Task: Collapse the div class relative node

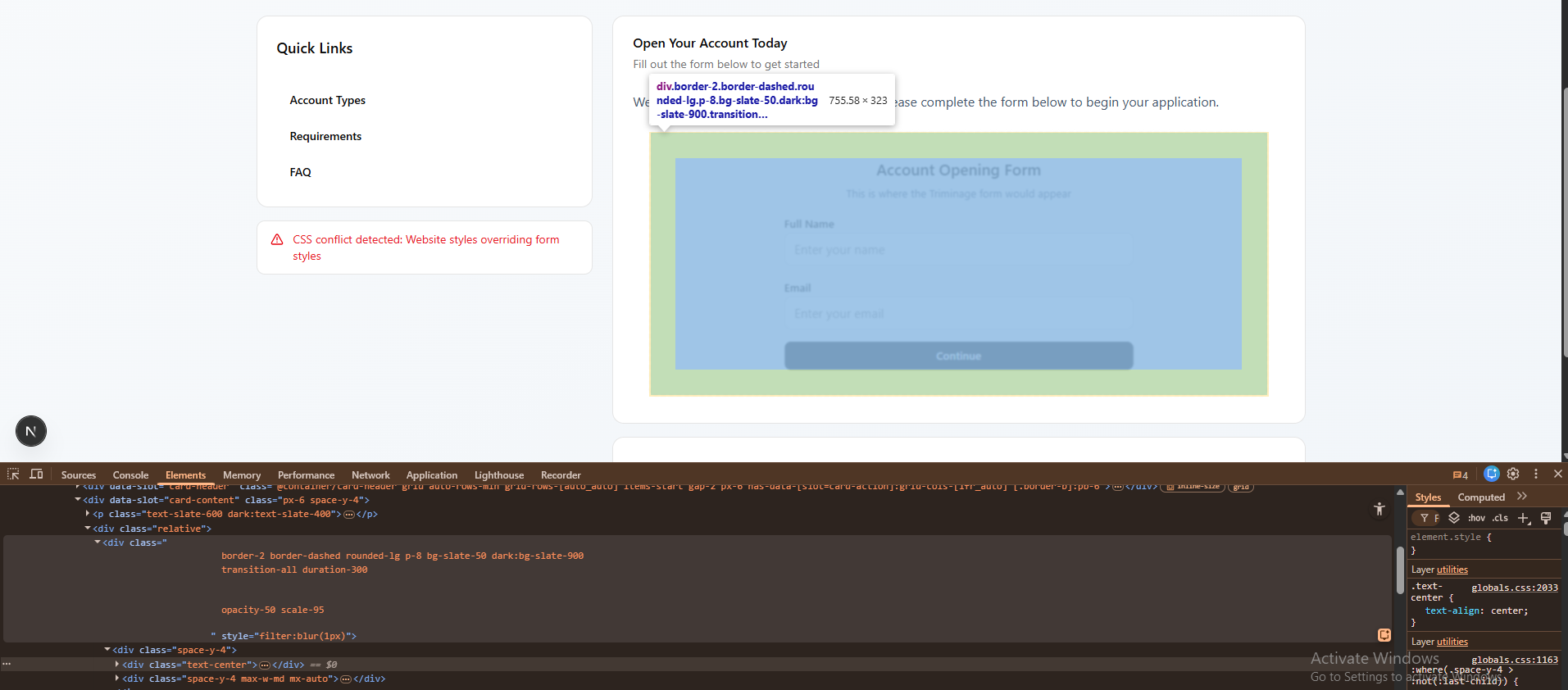Action: click(88, 529)
